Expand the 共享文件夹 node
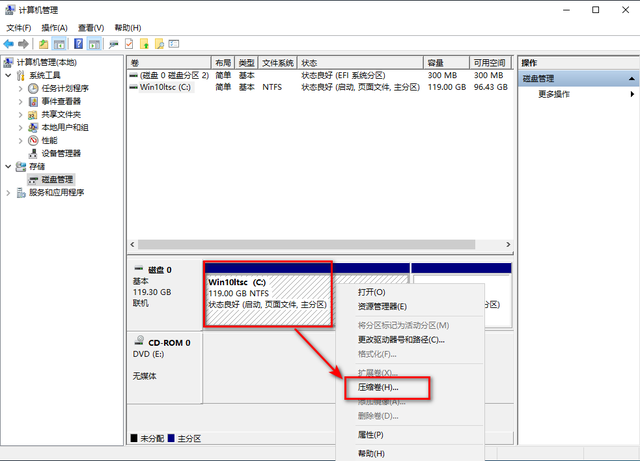The width and height of the screenshot is (640, 461). (x=20, y=114)
